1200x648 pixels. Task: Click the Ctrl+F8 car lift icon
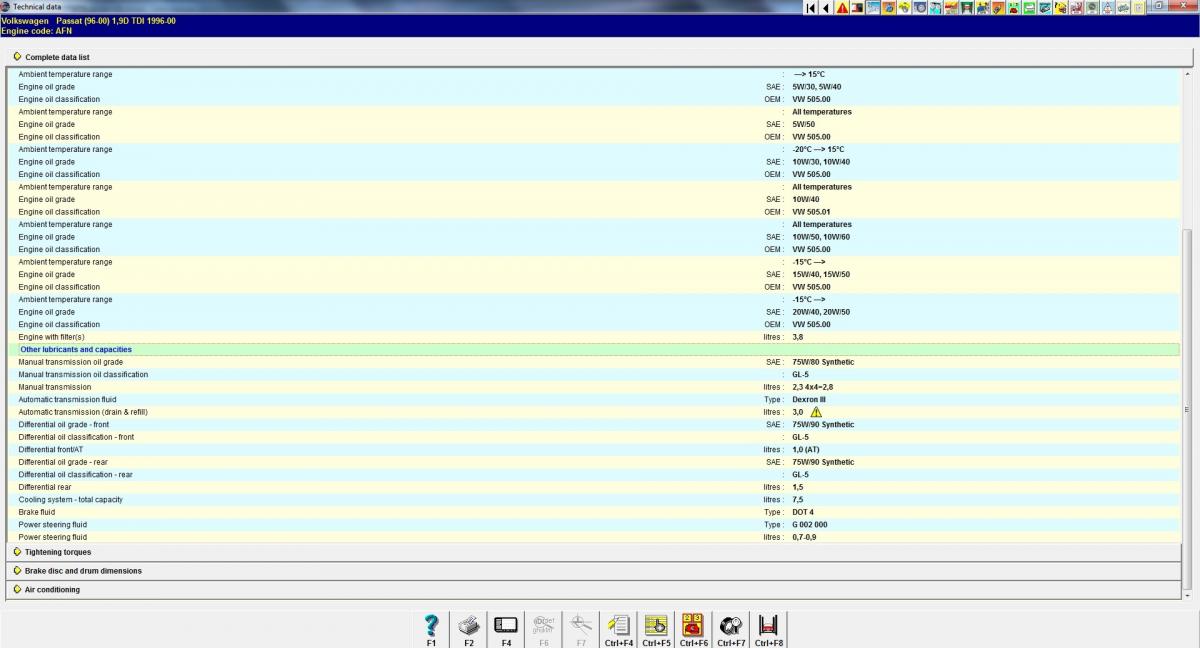click(x=768, y=630)
